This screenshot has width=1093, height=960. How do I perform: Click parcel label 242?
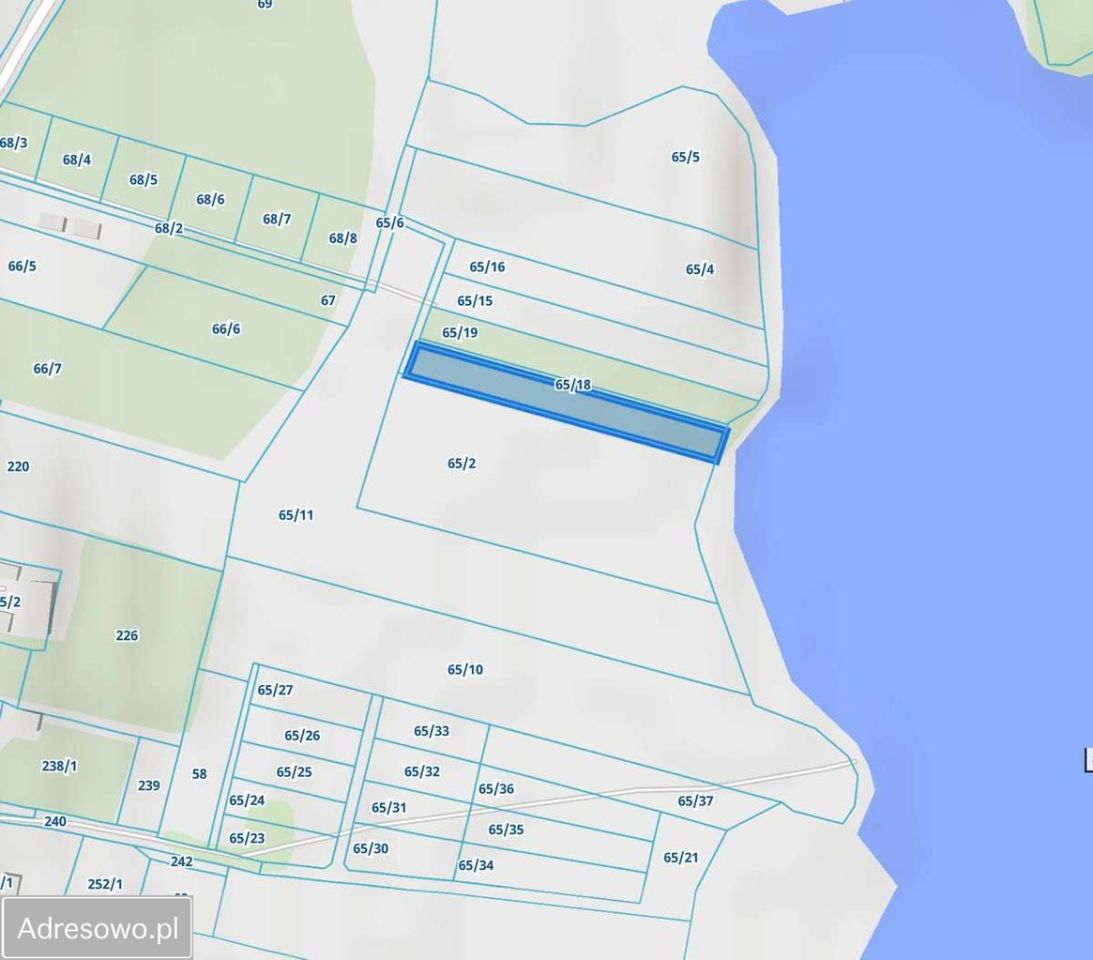click(x=181, y=862)
